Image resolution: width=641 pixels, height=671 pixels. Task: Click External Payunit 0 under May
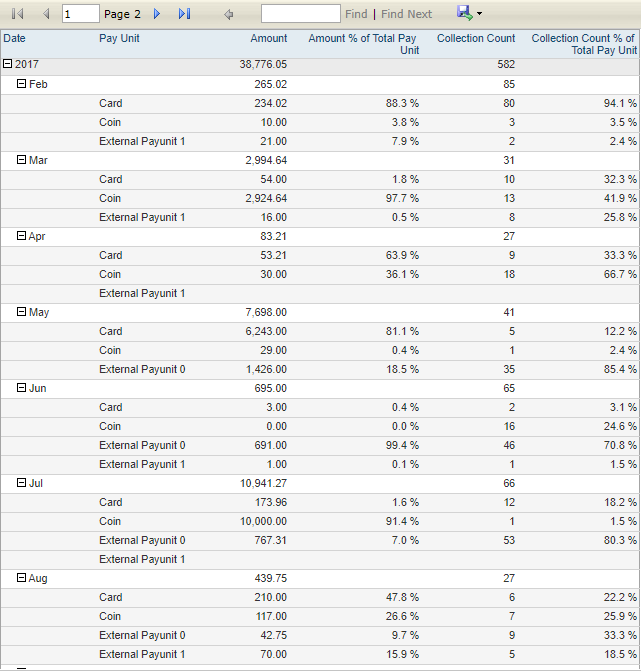[x=142, y=369]
